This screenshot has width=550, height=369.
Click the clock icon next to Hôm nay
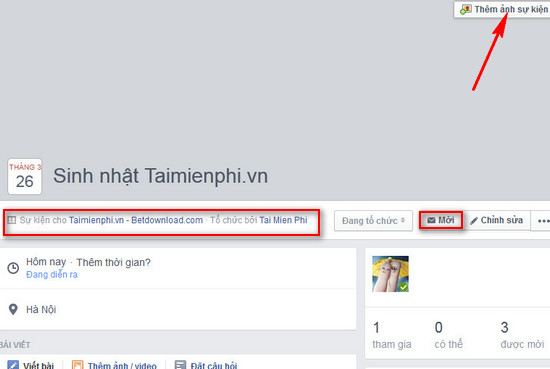pyautogui.click(x=13, y=268)
